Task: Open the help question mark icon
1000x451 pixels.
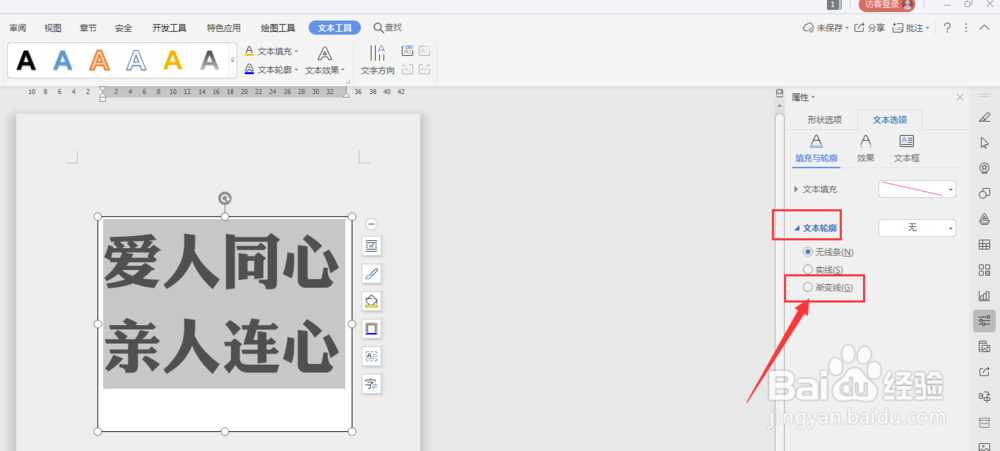Action: [x=947, y=27]
